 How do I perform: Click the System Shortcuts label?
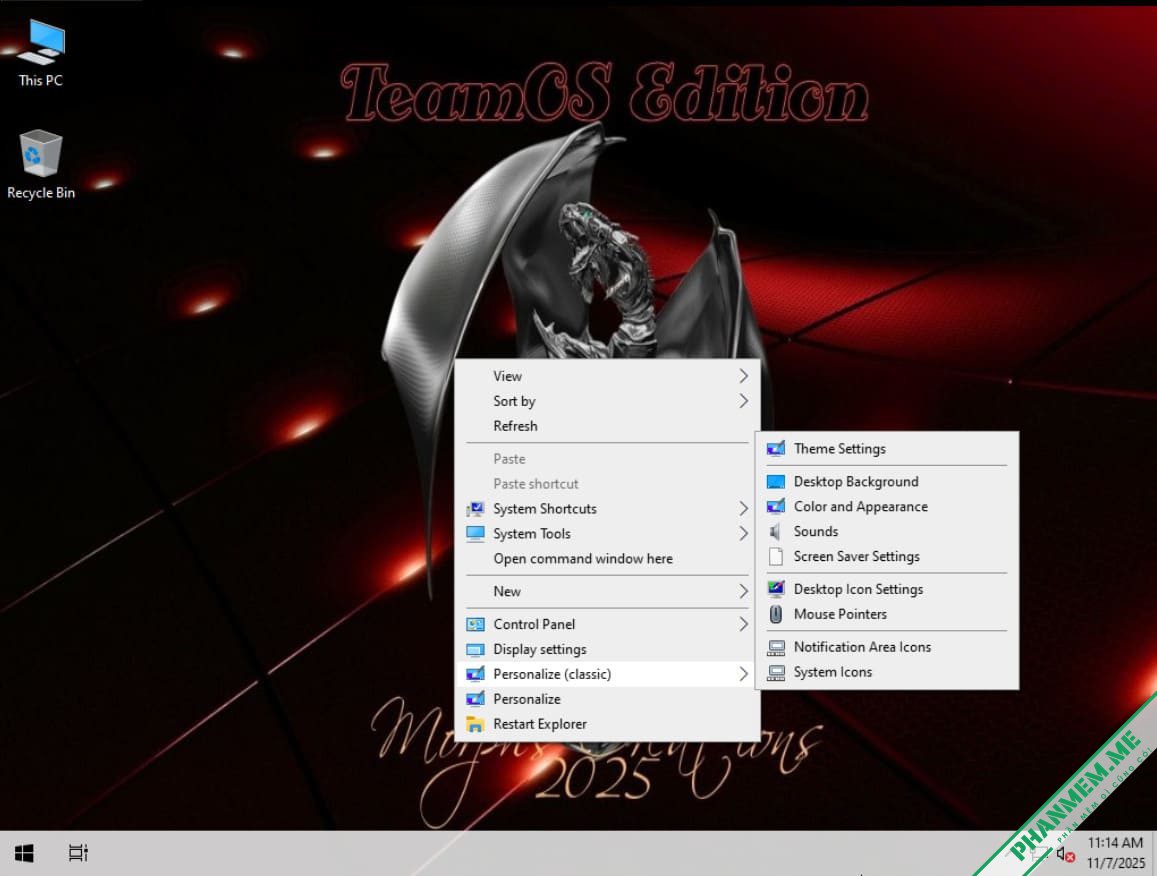[x=545, y=508]
